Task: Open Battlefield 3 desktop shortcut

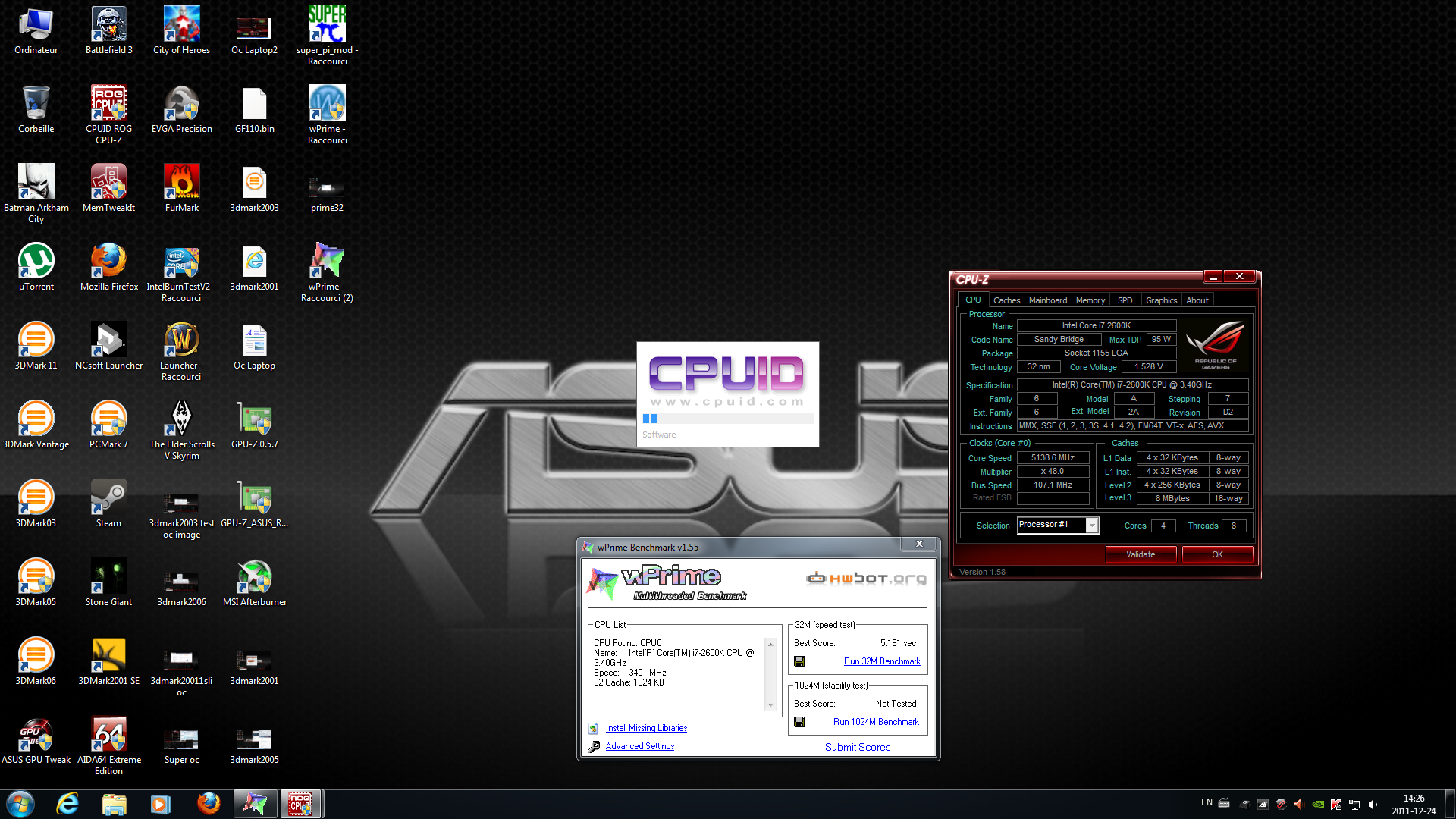Action: [108, 31]
